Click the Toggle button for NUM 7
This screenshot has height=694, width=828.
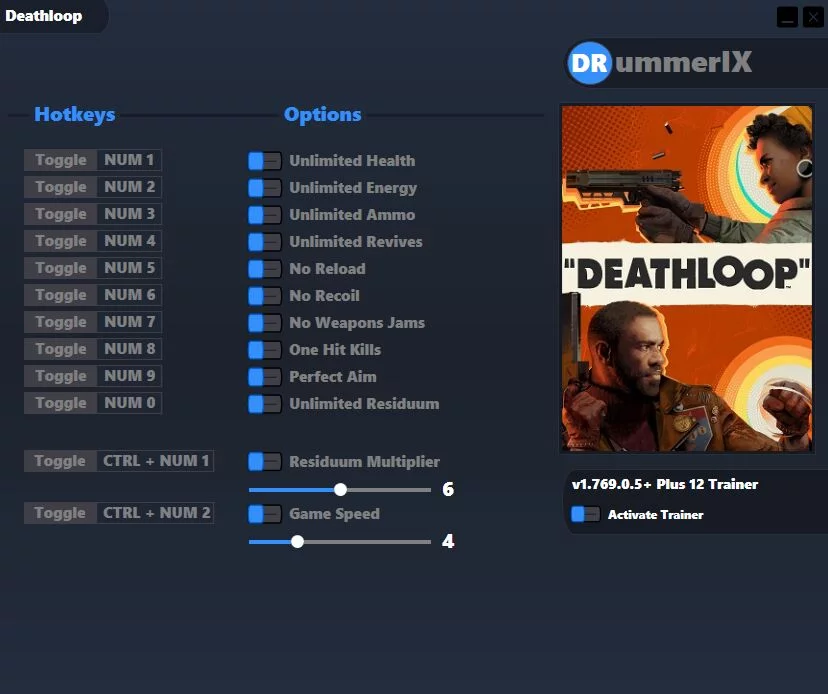point(60,322)
